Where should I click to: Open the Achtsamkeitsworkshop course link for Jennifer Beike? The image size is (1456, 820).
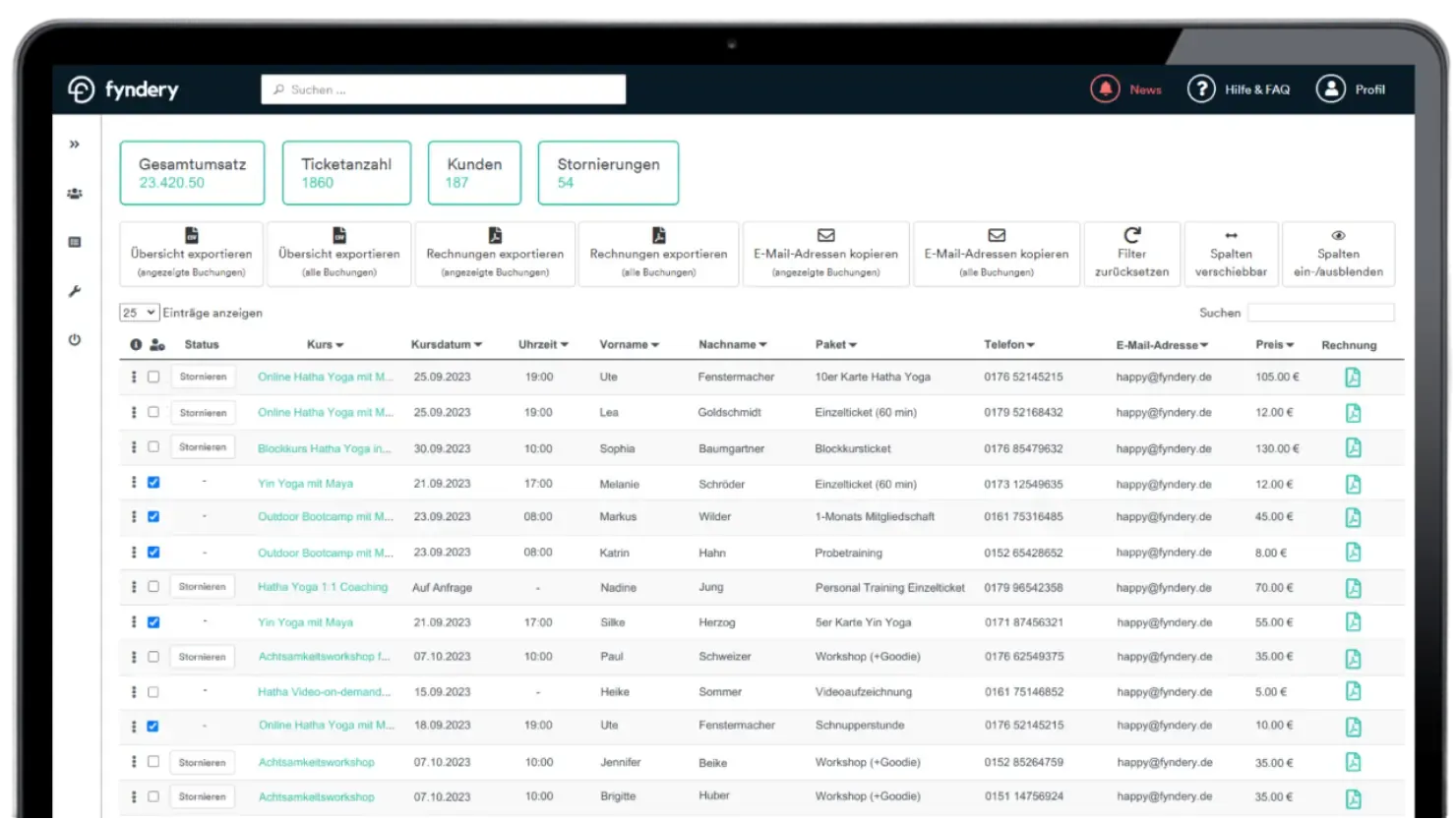click(x=316, y=762)
